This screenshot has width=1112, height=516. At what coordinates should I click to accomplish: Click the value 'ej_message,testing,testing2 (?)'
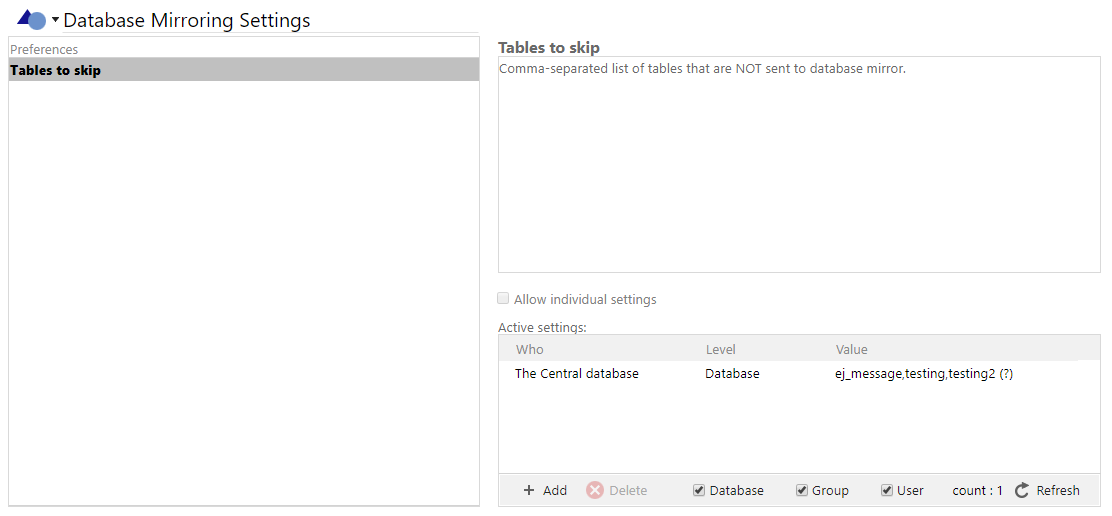(x=924, y=374)
